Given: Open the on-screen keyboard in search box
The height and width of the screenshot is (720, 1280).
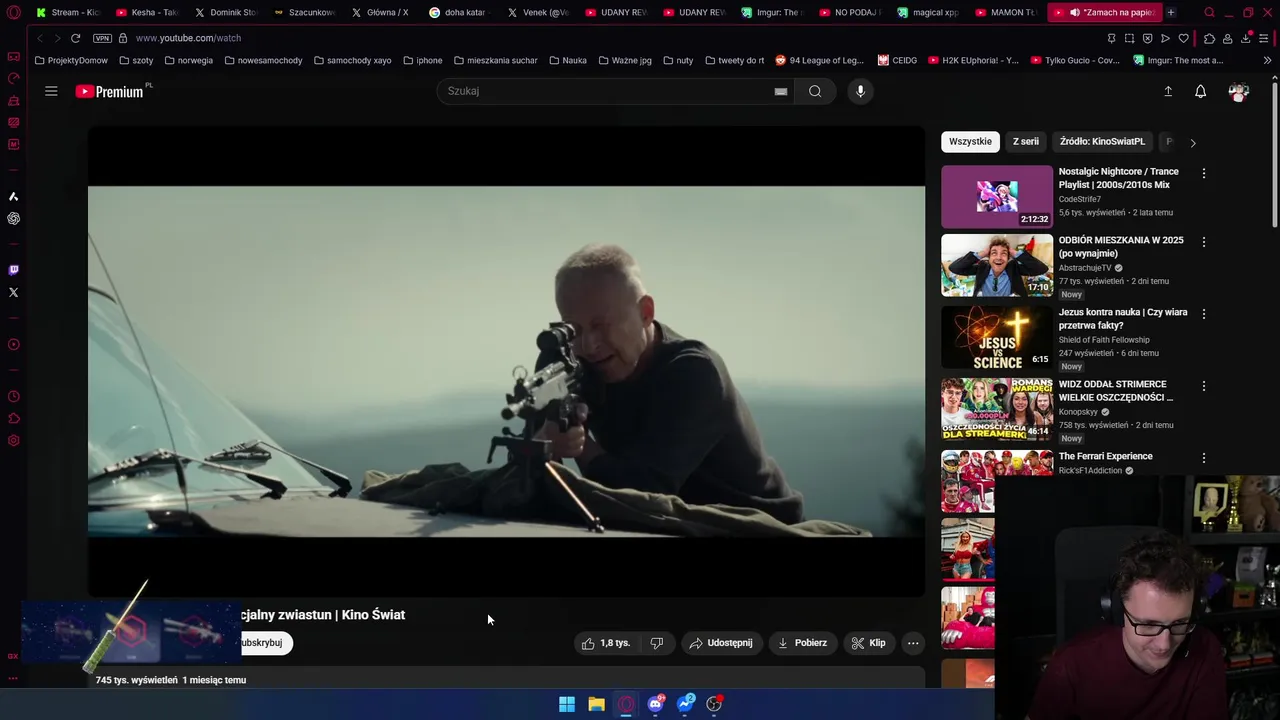Looking at the screenshot, I should point(781,91).
